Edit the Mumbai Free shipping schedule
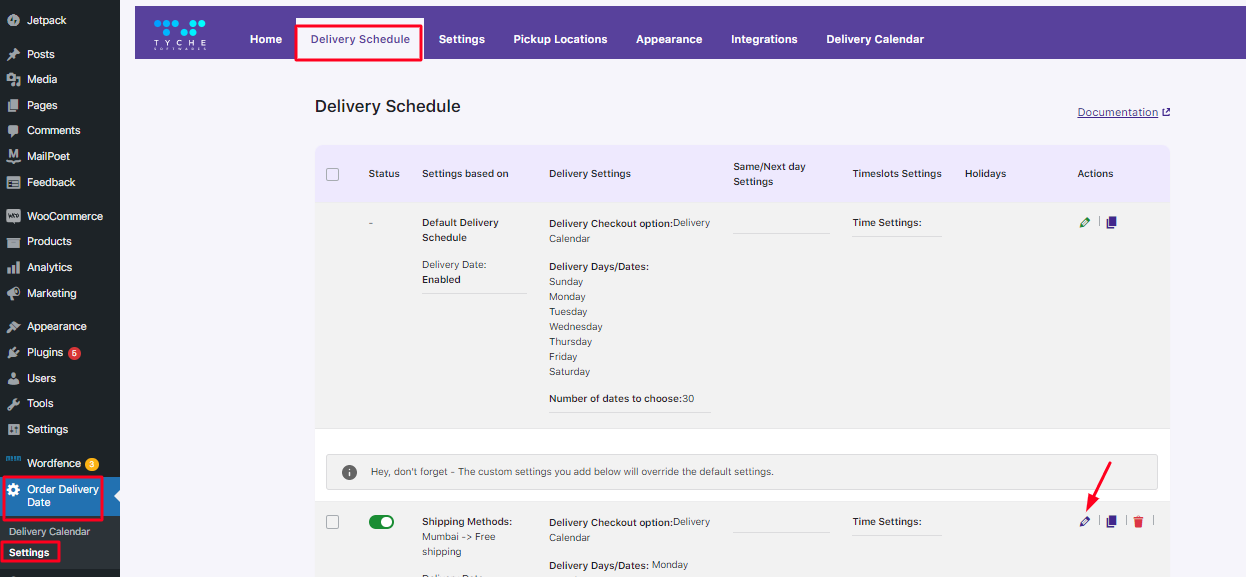Image resolution: width=1246 pixels, height=577 pixels. pos(1085,522)
